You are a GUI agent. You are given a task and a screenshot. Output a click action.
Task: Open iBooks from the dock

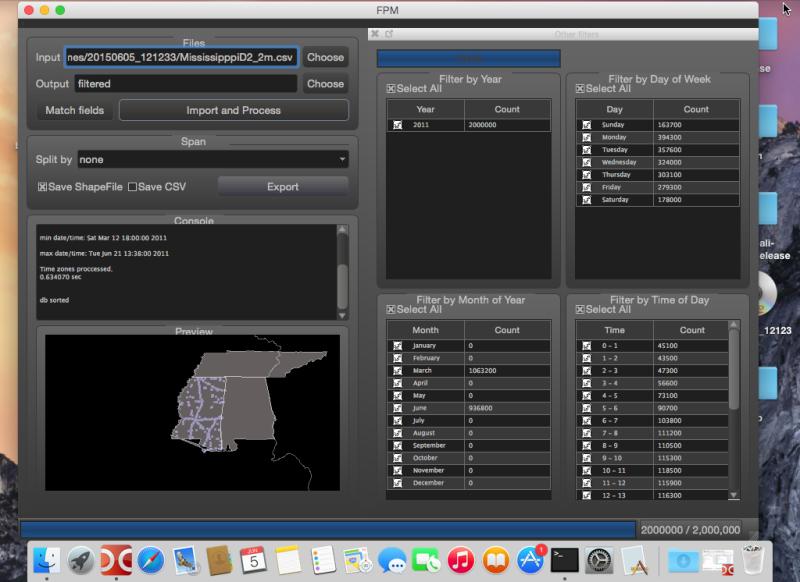(495, 560)
